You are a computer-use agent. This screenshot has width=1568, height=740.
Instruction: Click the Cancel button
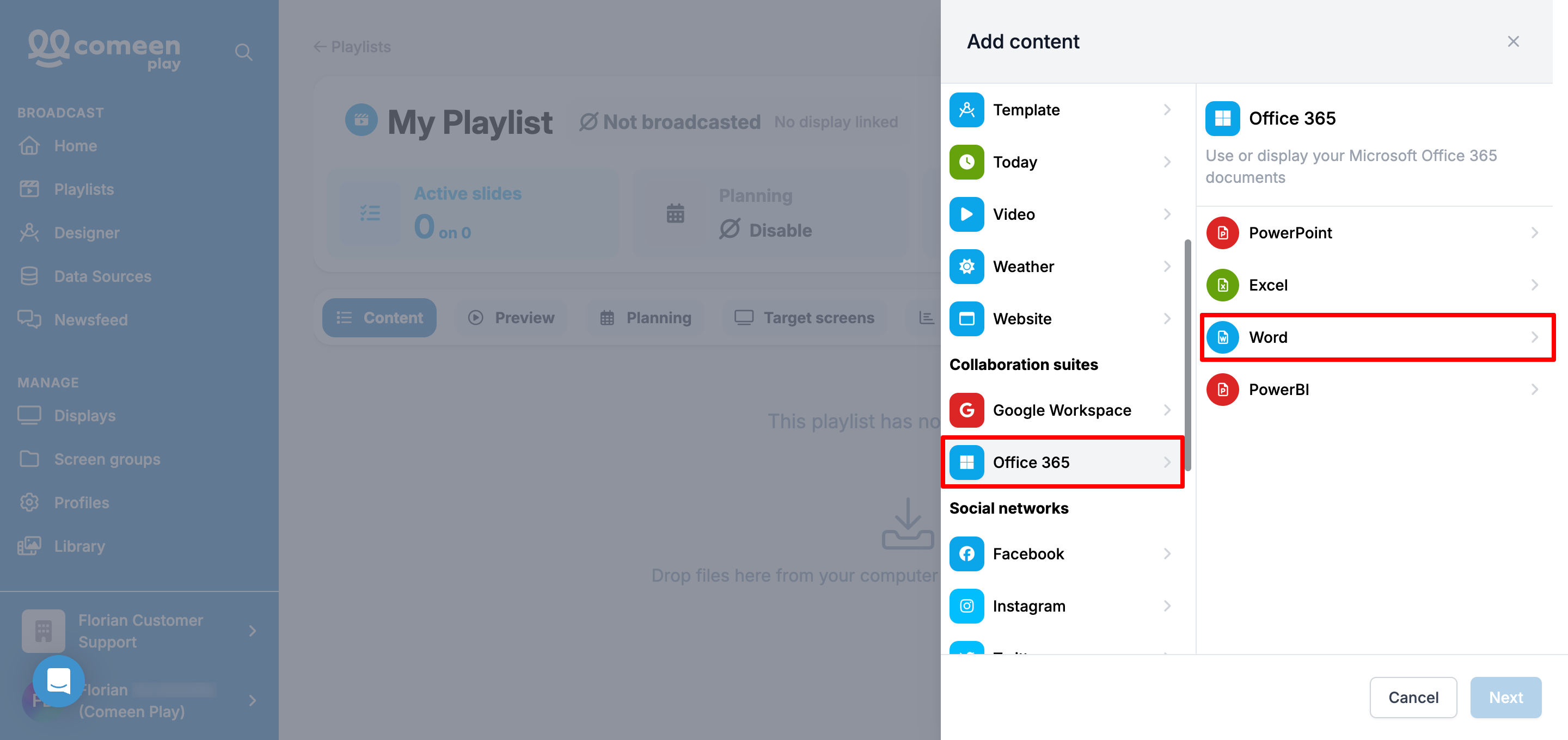tap(1413, 698)
